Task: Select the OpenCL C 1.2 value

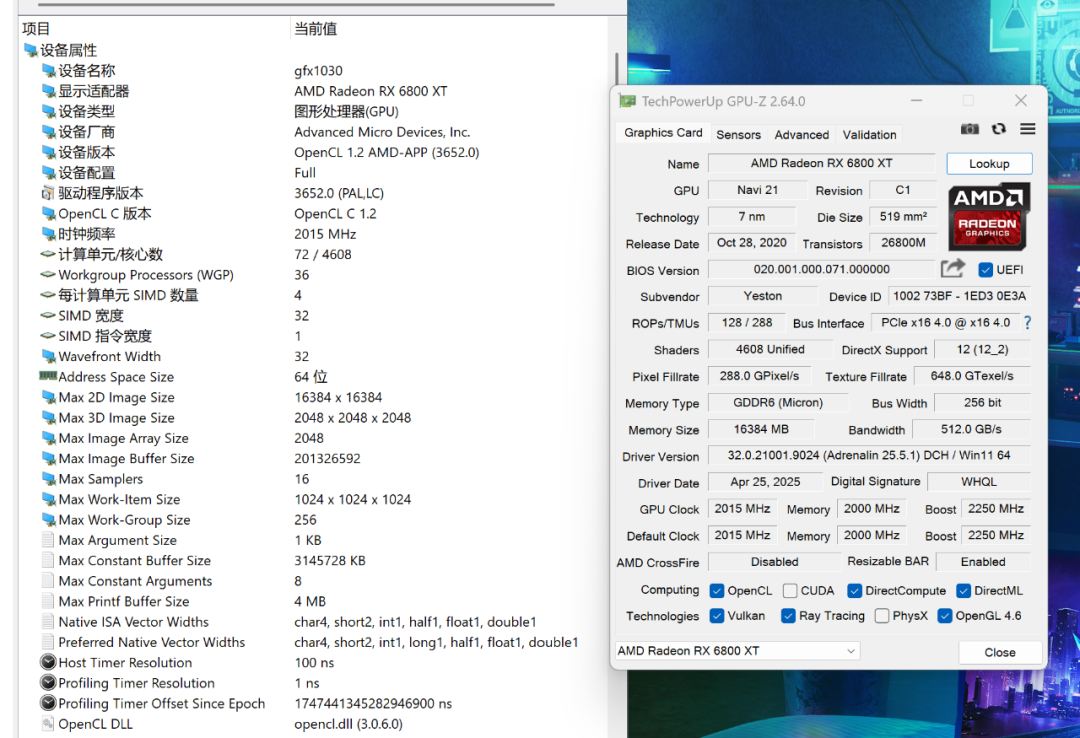Action: click(x=335, y=214)
